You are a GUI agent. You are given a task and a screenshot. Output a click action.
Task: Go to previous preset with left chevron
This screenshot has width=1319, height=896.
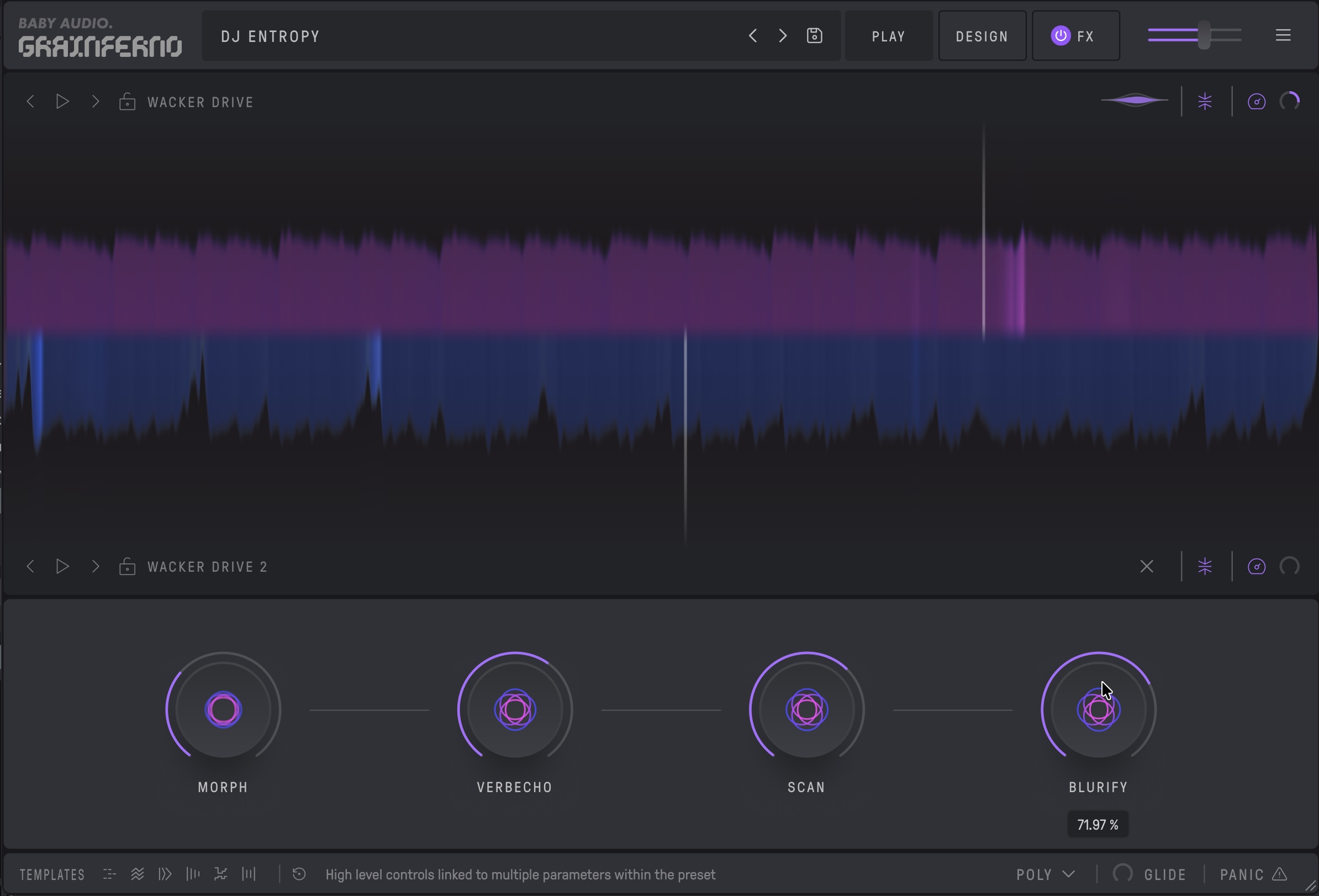coord(753,36)
